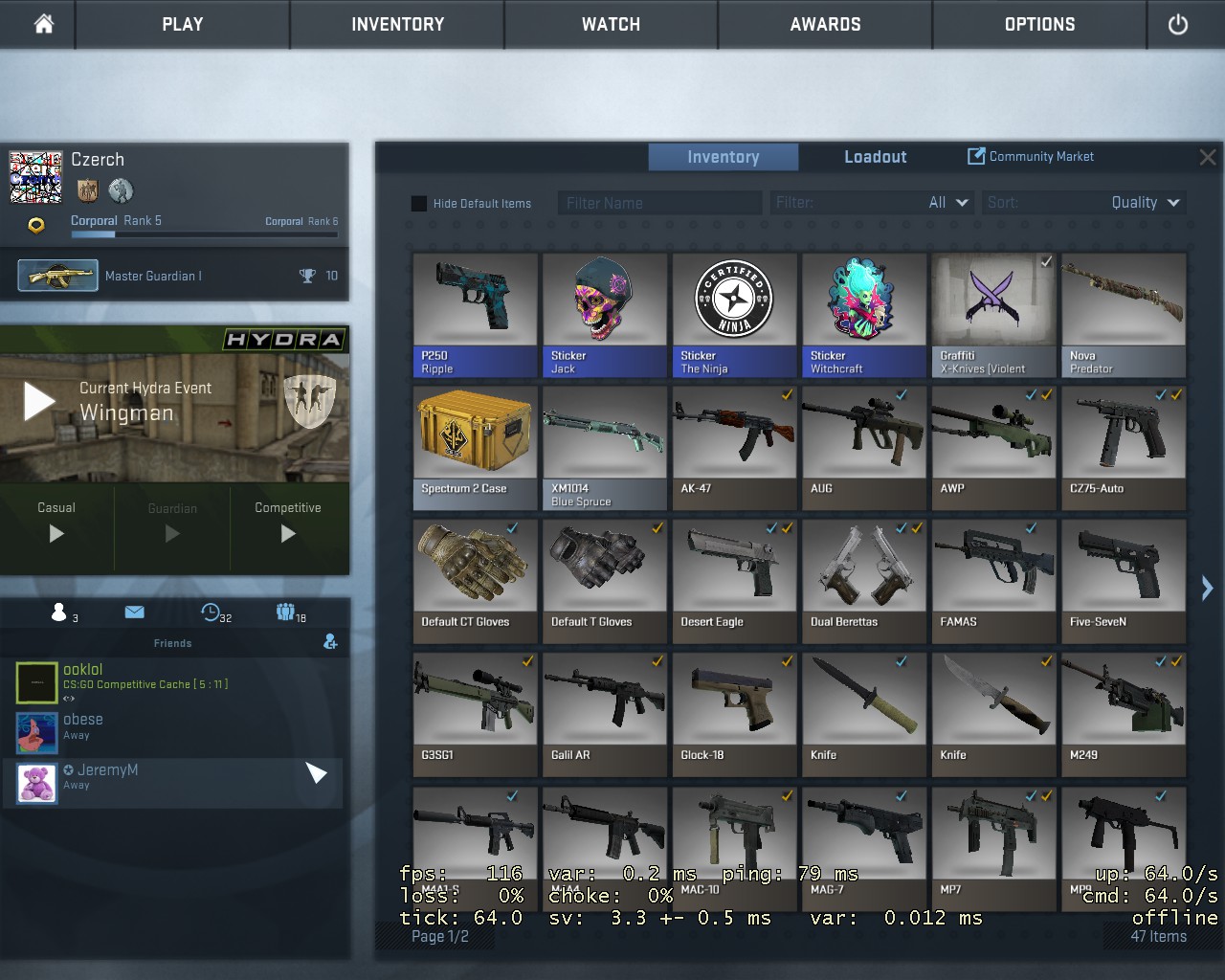
Task: Open the messages envelope icon
Action: pyautogui.click(x=135, y=612)
